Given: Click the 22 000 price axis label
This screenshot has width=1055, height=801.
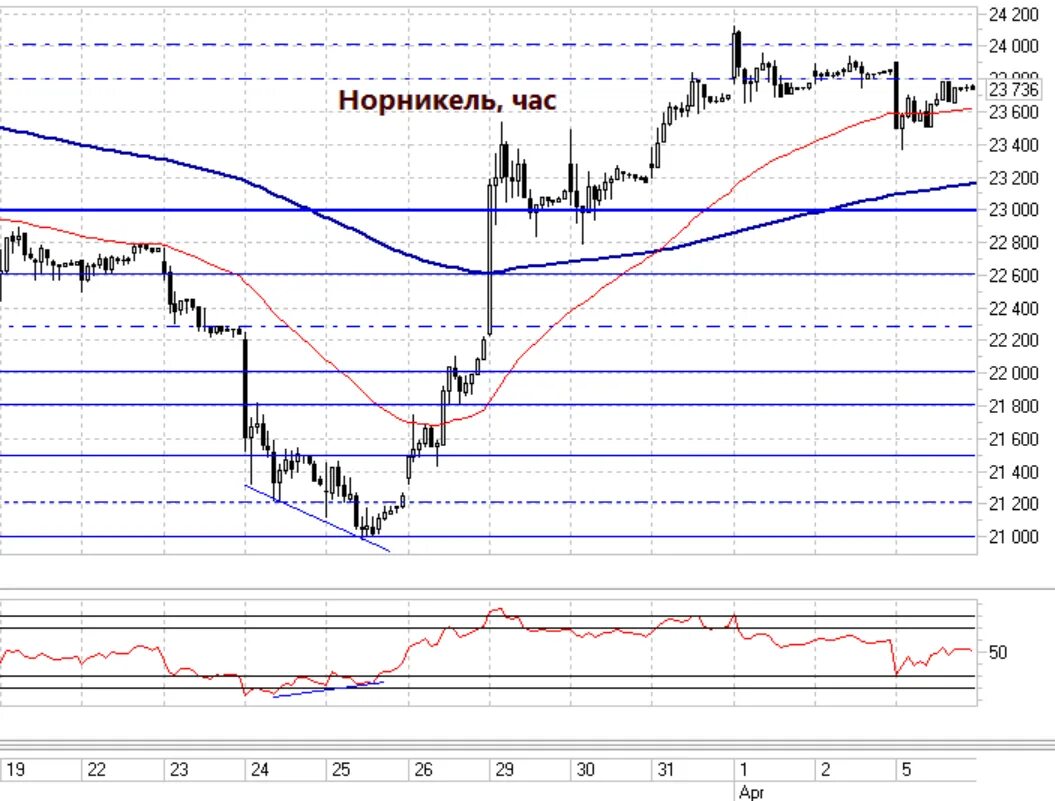Looking at the screenshot, I should pos(1013,373).
